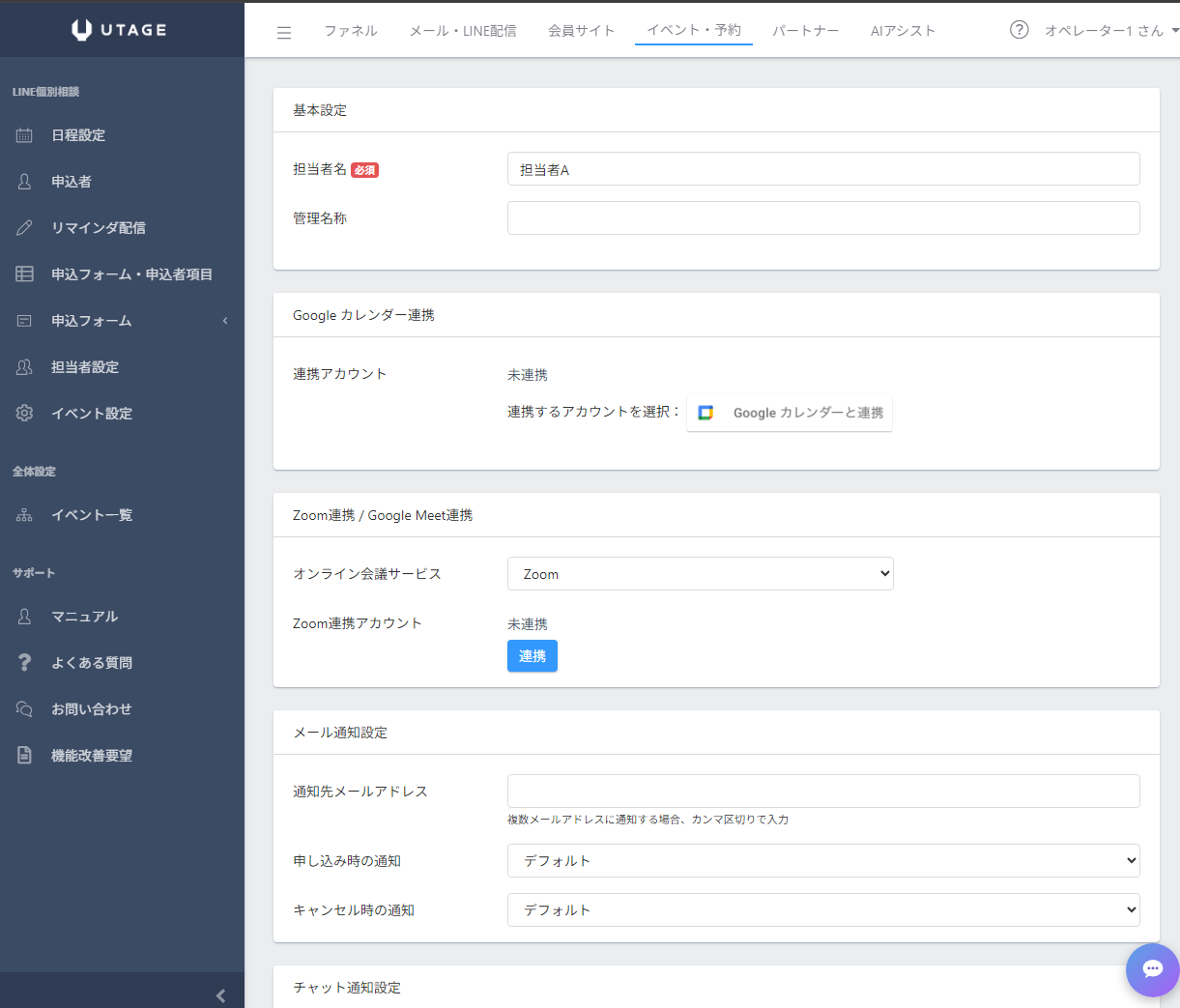The image size is (1180, 1008).
Task: Switch to the 会員サイト tab
Action: point(582,31)
